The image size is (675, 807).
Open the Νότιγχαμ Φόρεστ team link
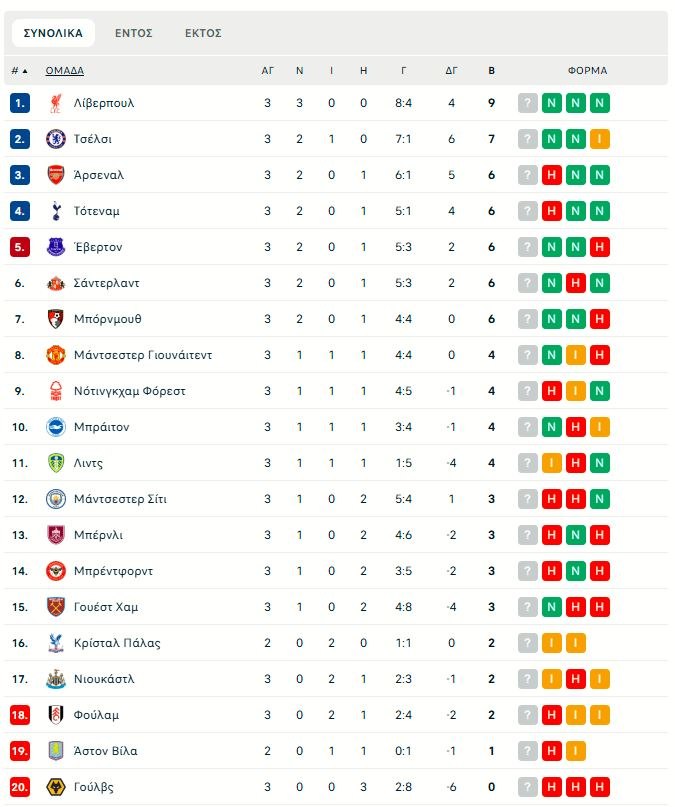coord(130,391)
